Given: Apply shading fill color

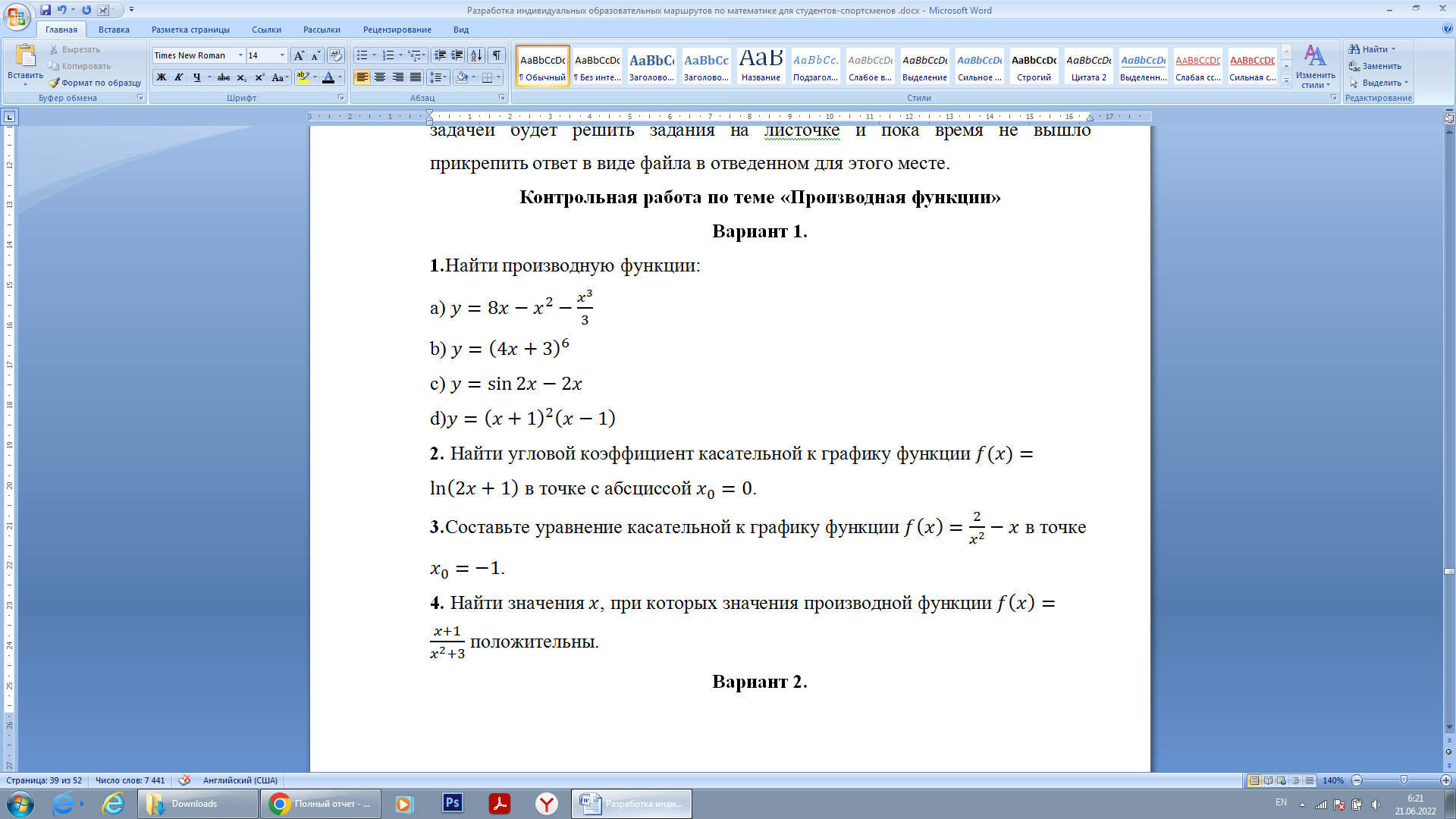Looking at the screenshot, I should [x=462, y=77].
